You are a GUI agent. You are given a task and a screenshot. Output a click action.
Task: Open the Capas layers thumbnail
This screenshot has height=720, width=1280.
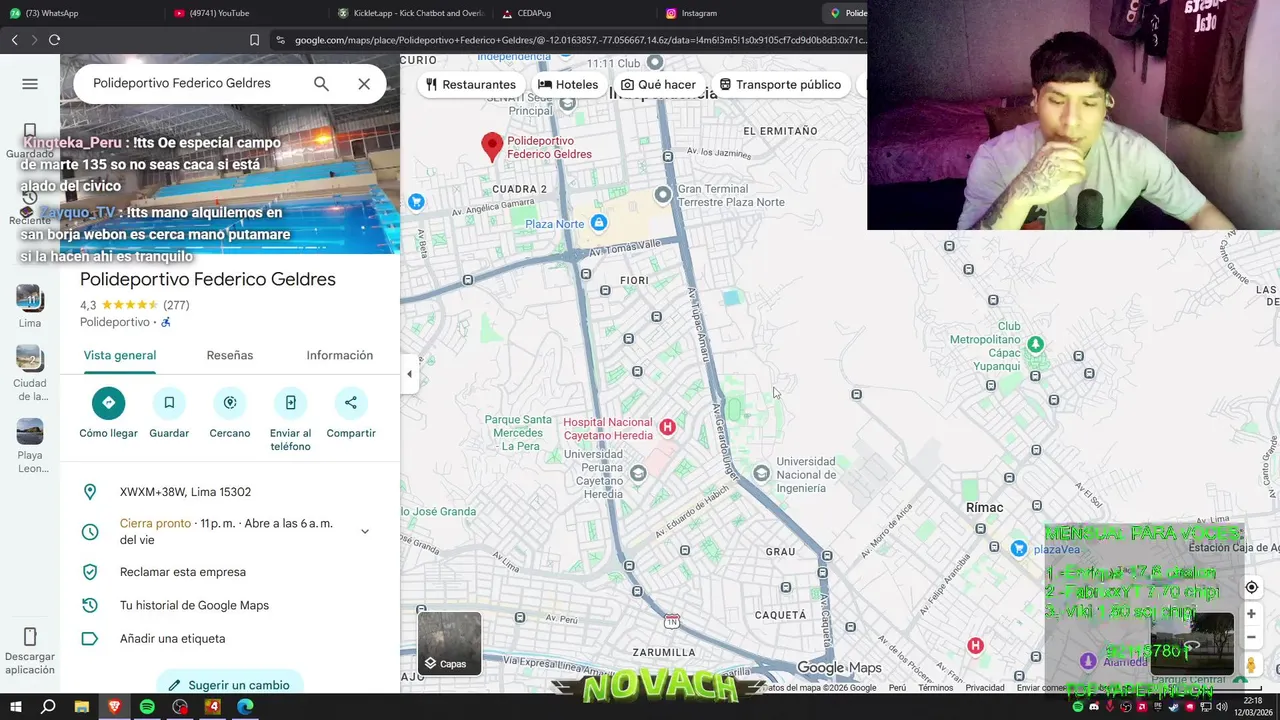coord(449,644)
